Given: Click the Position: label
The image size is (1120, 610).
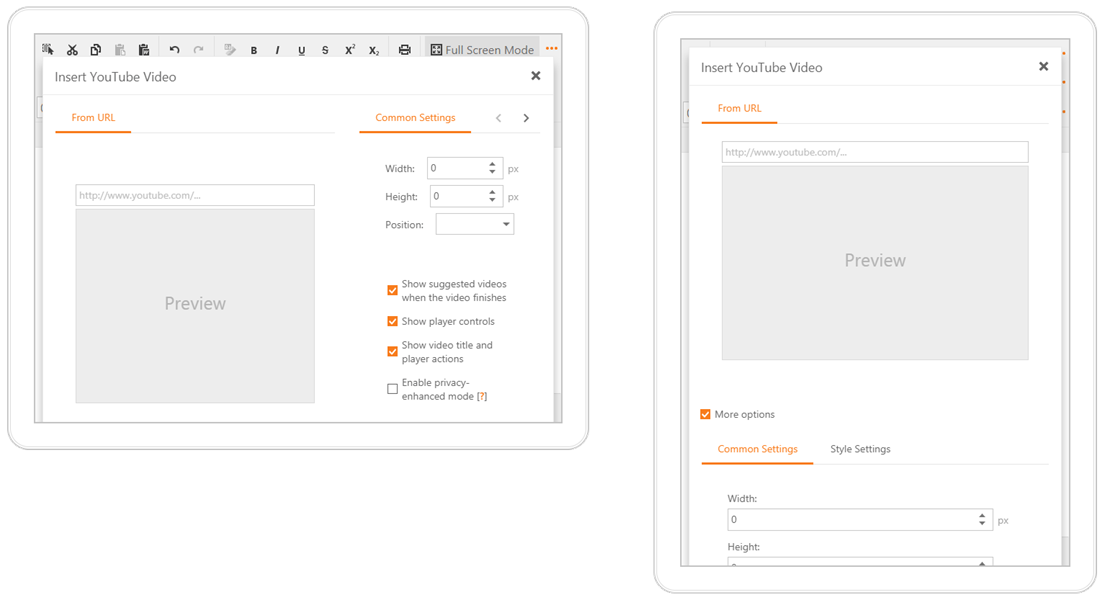Looking at the screenshot, I should pyautogui.click(x=404, y=225).
